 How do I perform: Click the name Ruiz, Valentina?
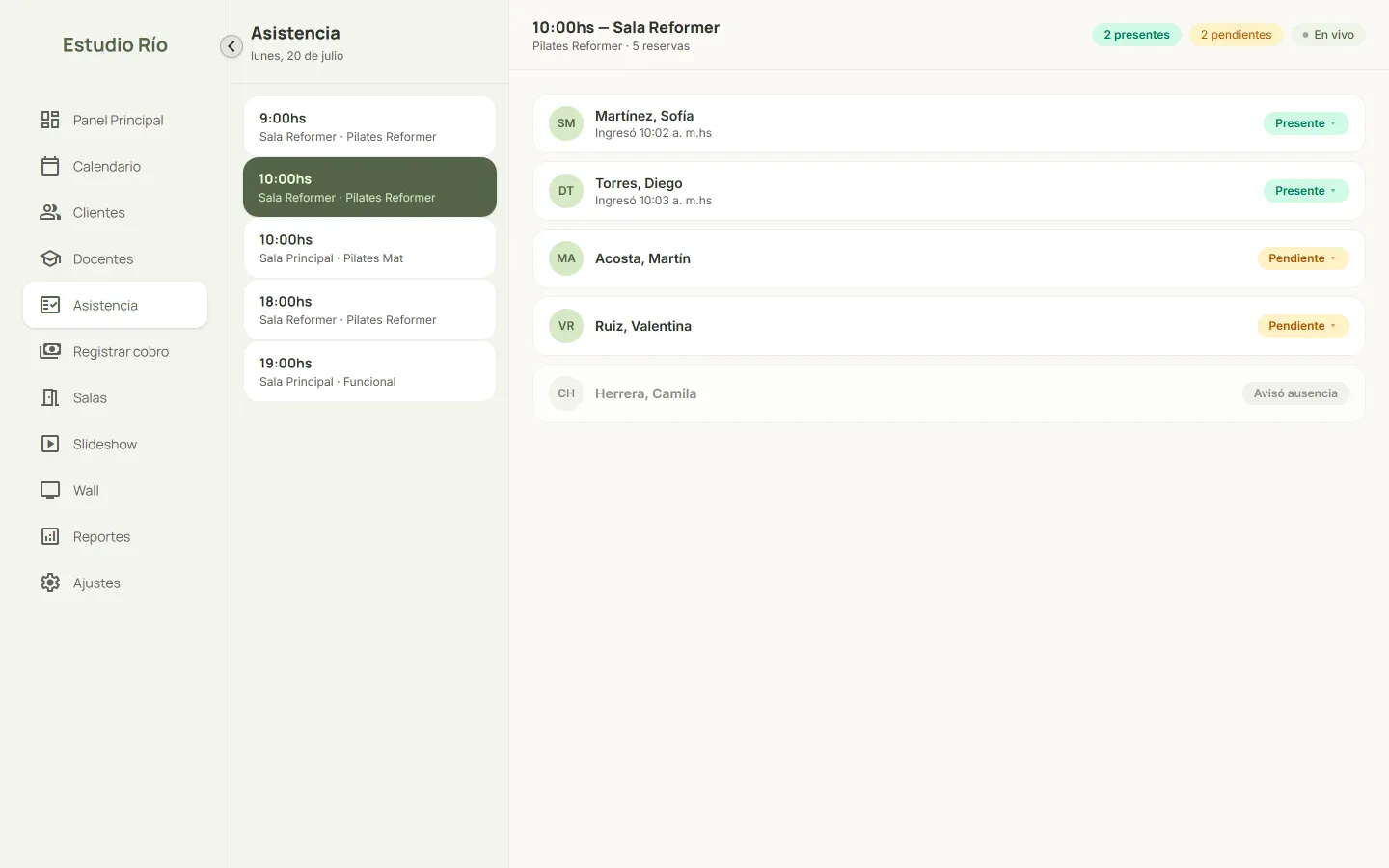click(643, 326)
